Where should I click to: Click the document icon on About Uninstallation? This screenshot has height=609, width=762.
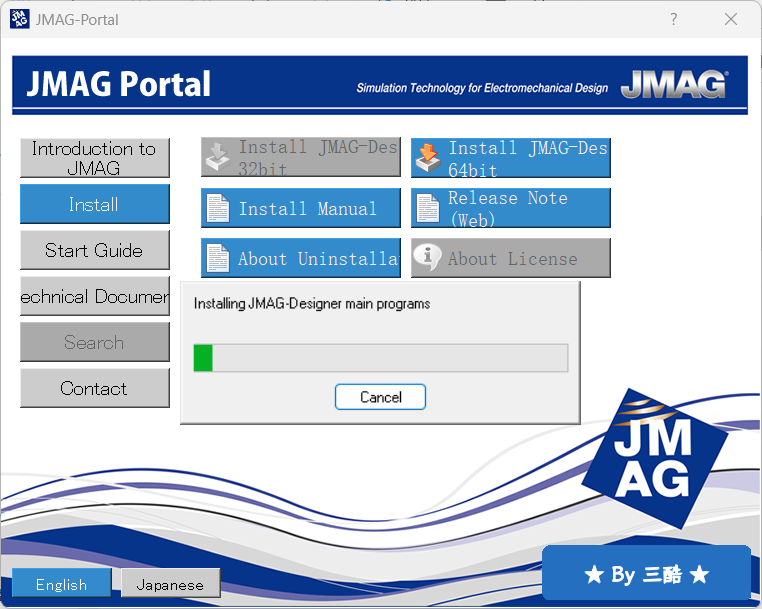click(x=218, y=258)
